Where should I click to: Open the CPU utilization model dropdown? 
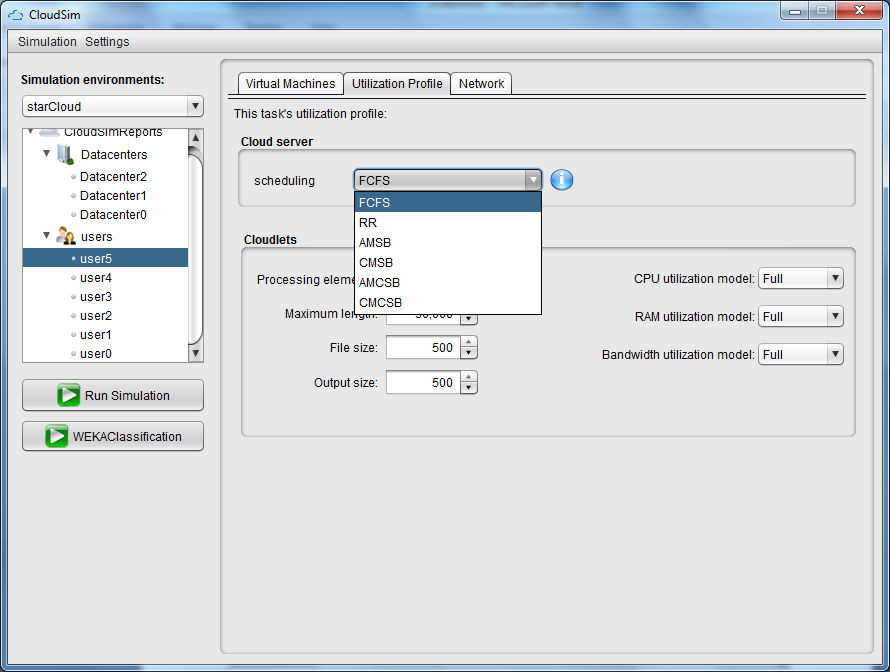[x=835, y=278]
